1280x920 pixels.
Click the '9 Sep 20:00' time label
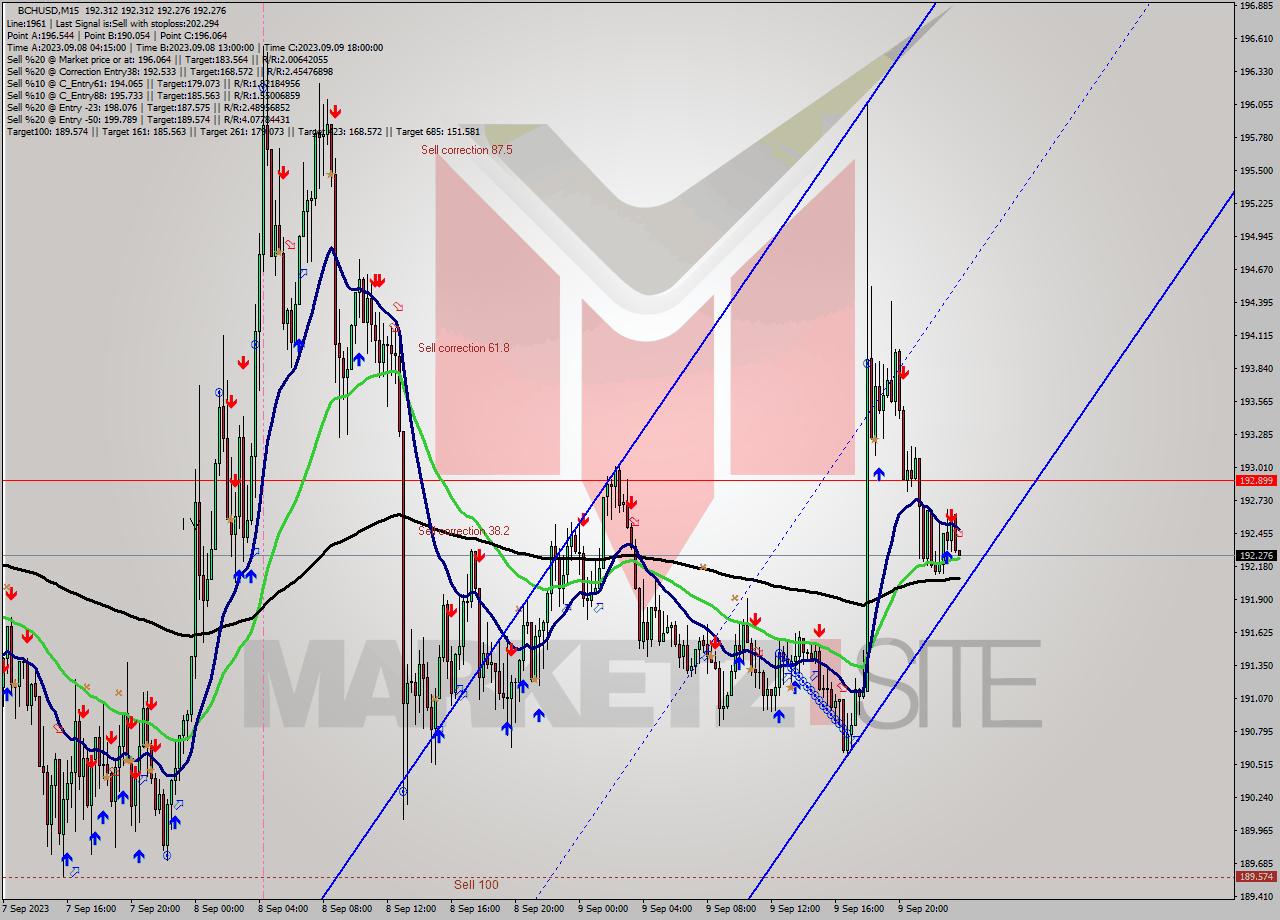[x=924, y=910]
